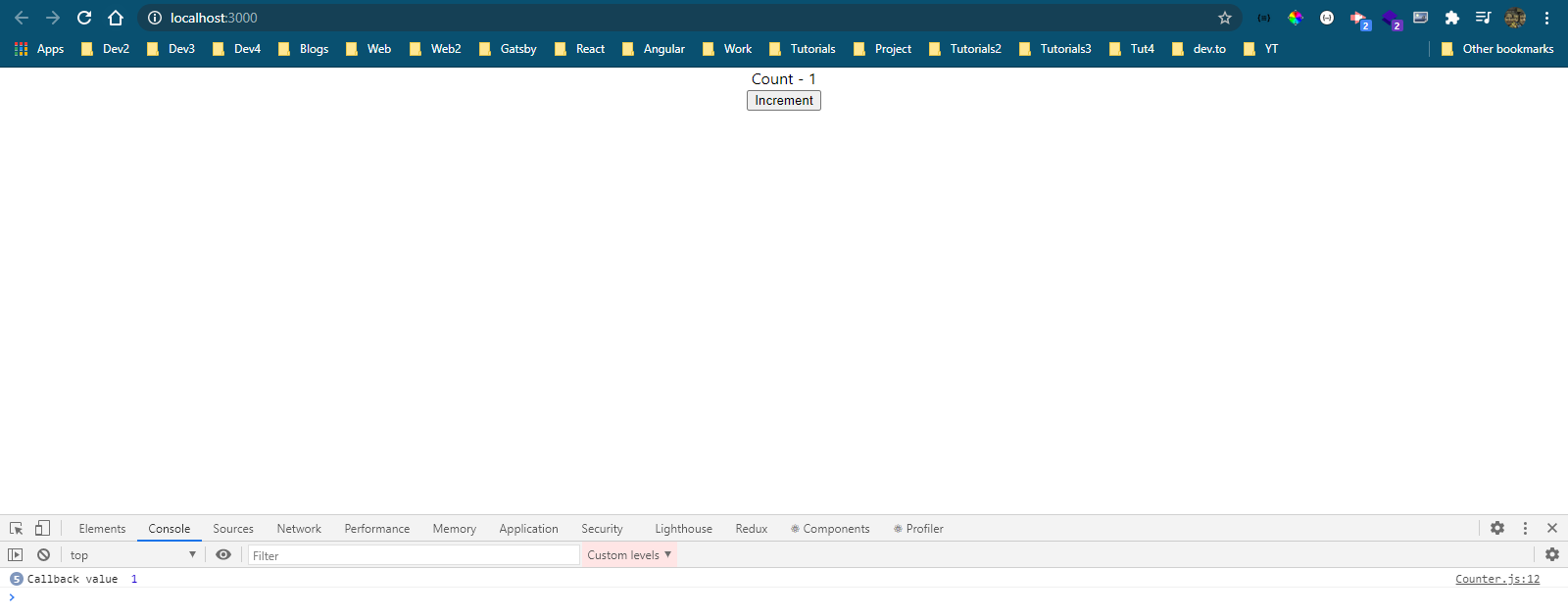Open the React bookmarks folder

point(580,49)
